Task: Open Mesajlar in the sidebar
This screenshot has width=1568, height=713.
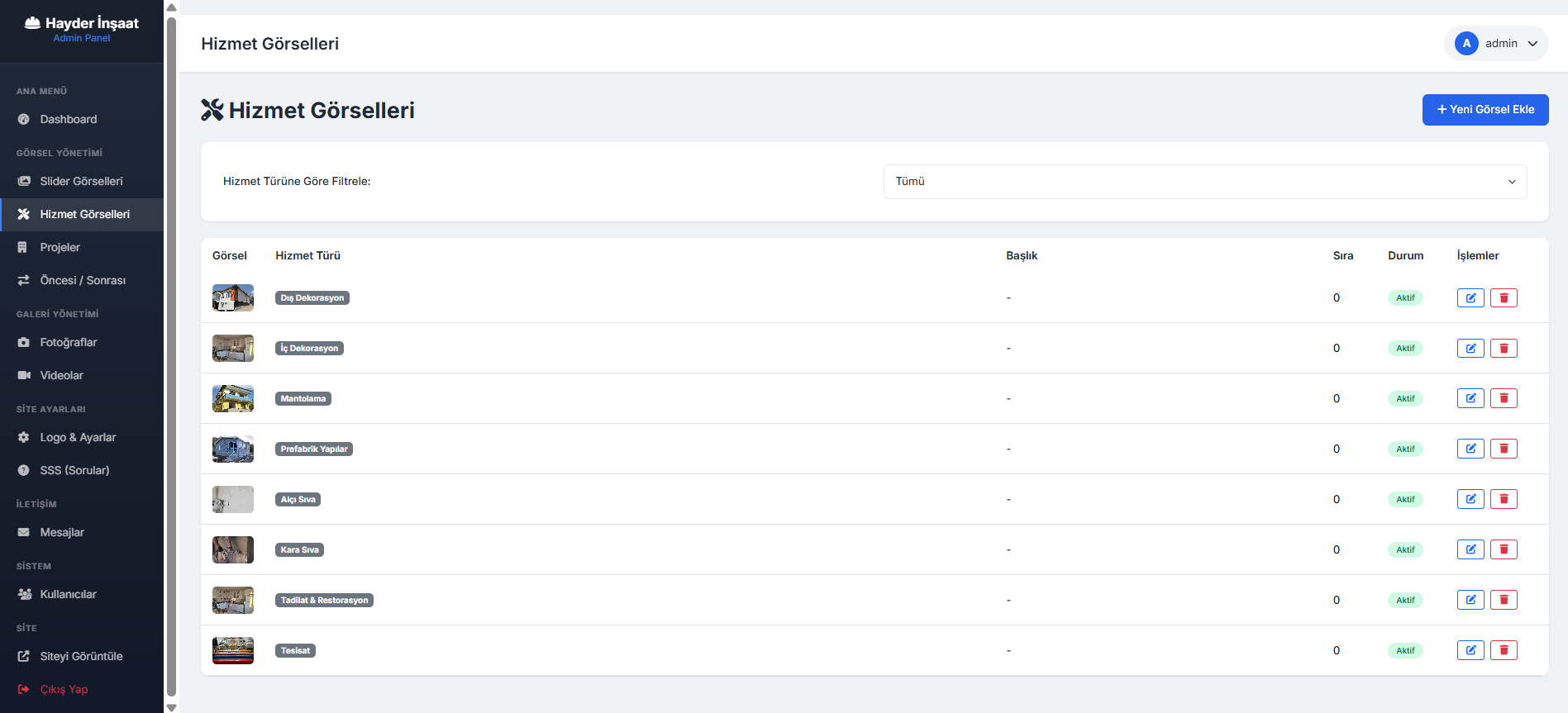Action: (x=82, y=533)
